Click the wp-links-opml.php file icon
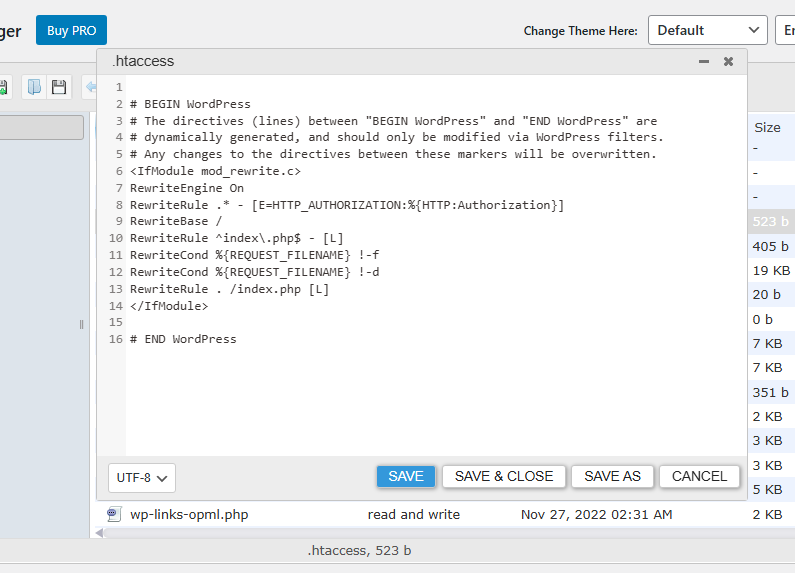The width and height of the screenshot is (795, 573). [x=114, y=514]
